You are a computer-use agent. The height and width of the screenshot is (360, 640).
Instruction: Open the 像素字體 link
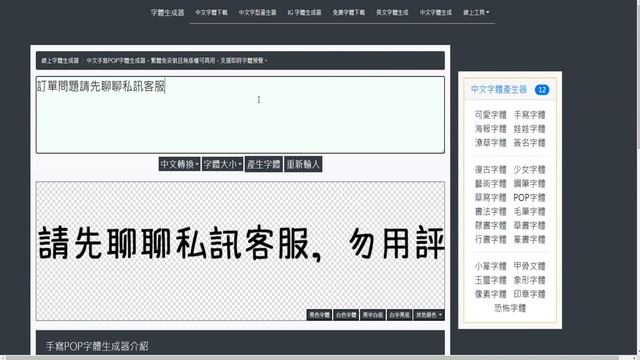pos(490,294)
